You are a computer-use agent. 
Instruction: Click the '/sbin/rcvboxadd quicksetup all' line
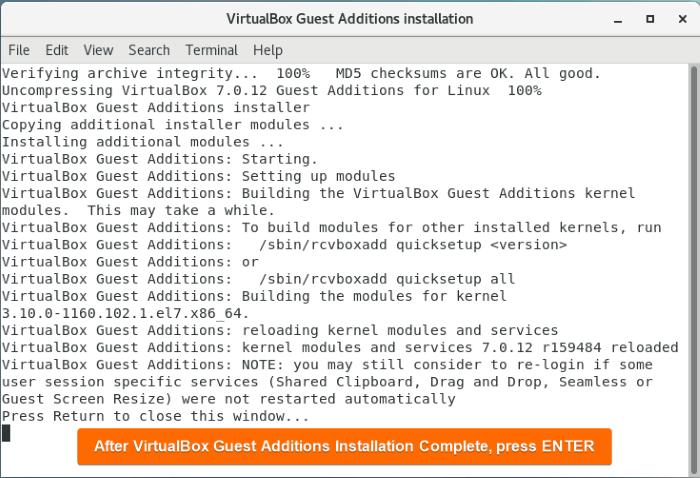258,279
